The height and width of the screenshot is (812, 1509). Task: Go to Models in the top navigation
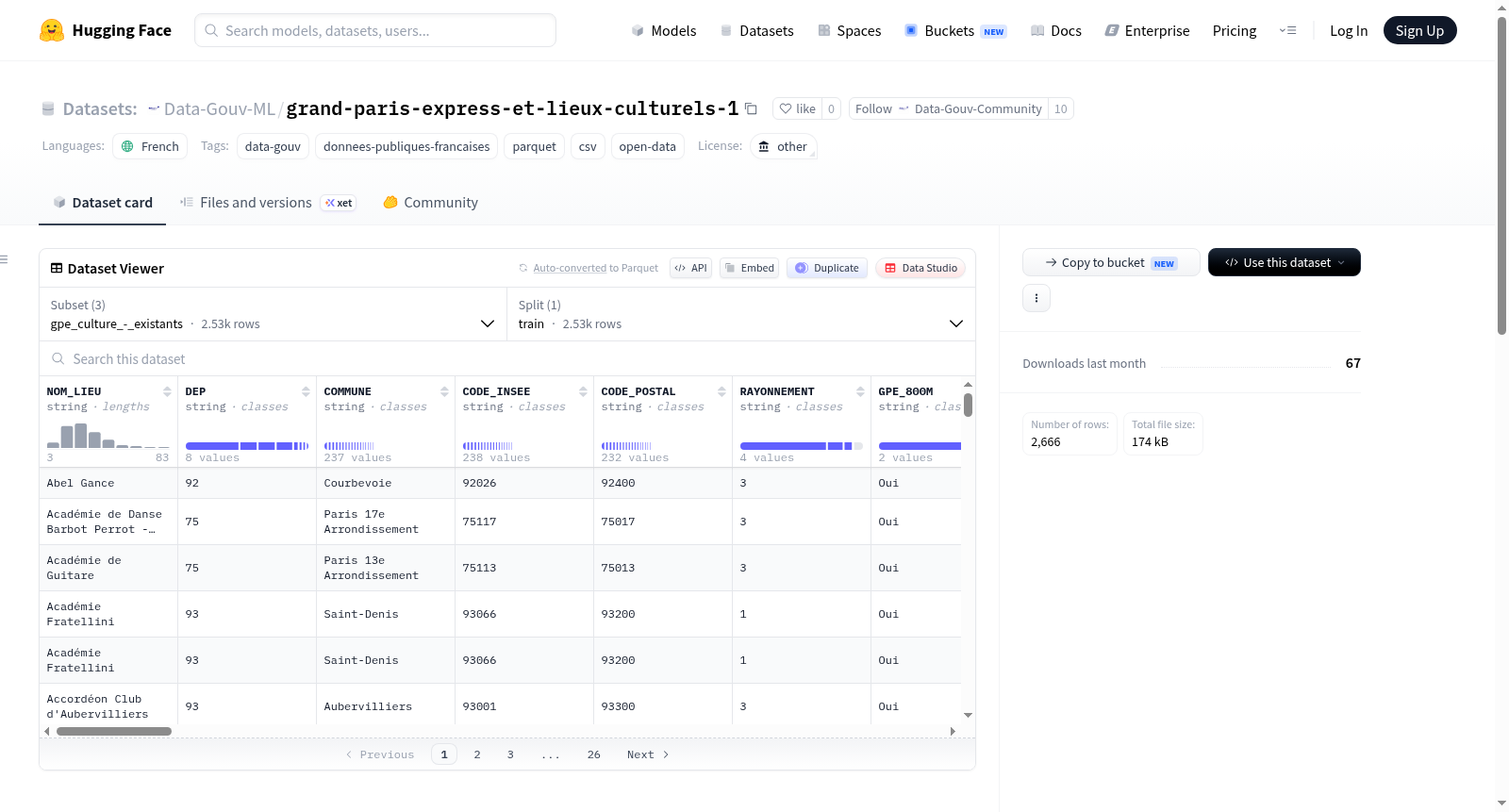[664, 30]
